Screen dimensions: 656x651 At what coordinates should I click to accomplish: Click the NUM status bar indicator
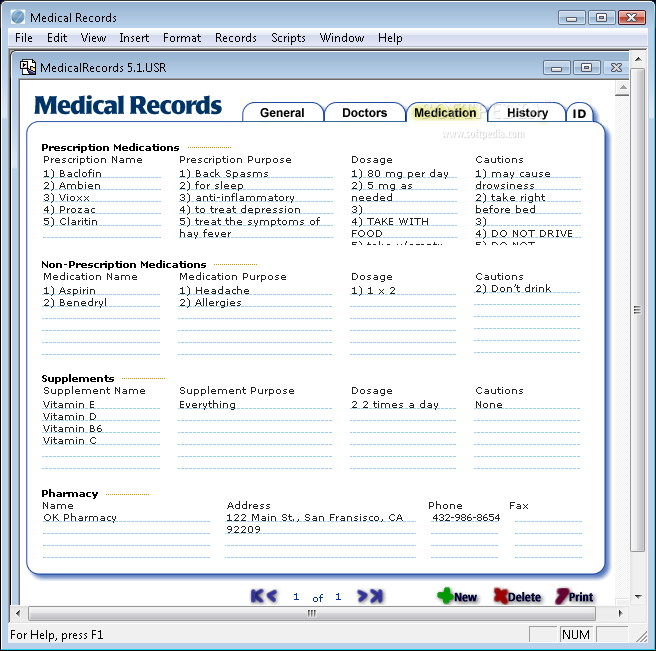tap(576, 635)
